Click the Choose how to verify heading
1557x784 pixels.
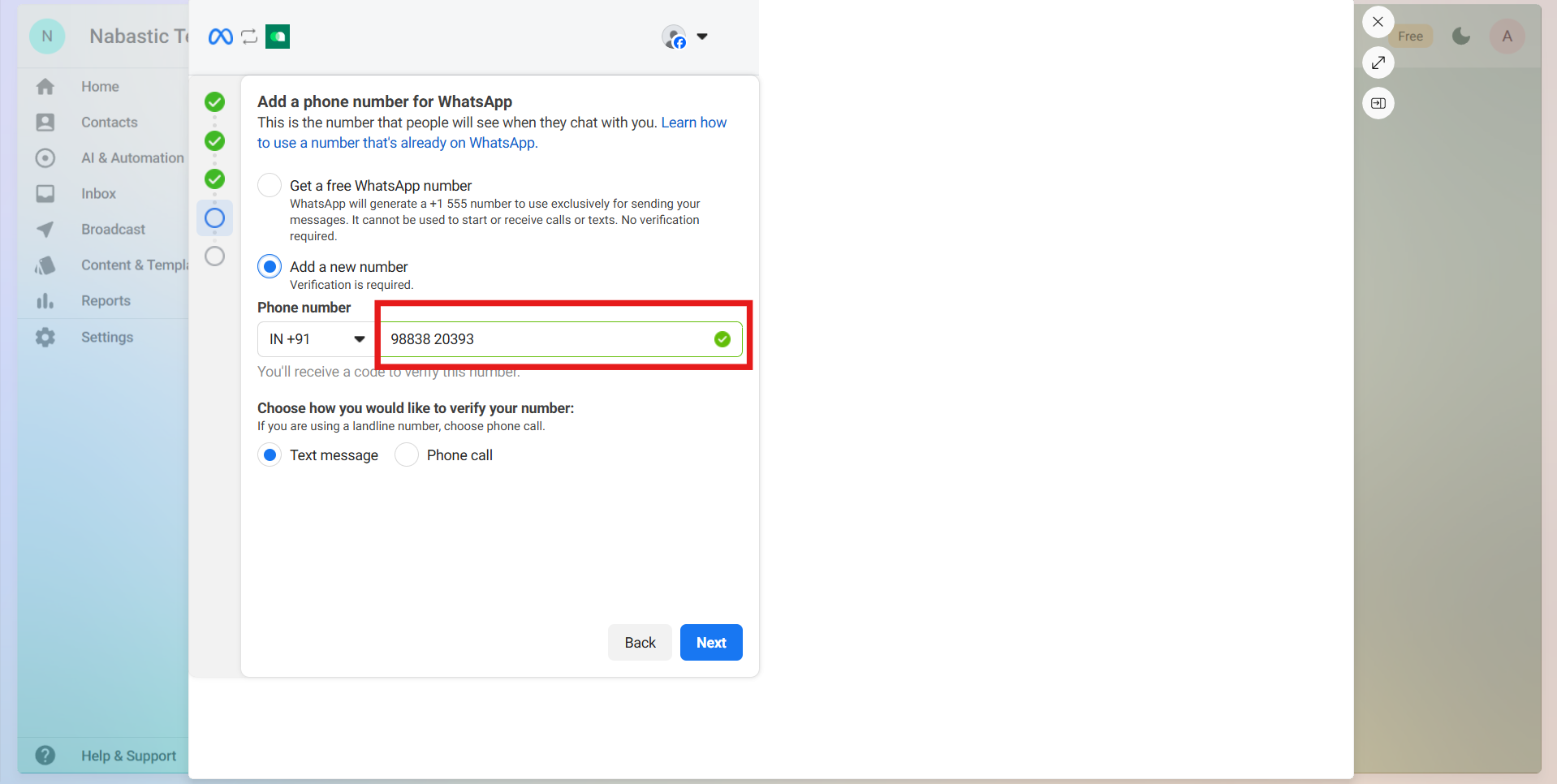(416, 408)
